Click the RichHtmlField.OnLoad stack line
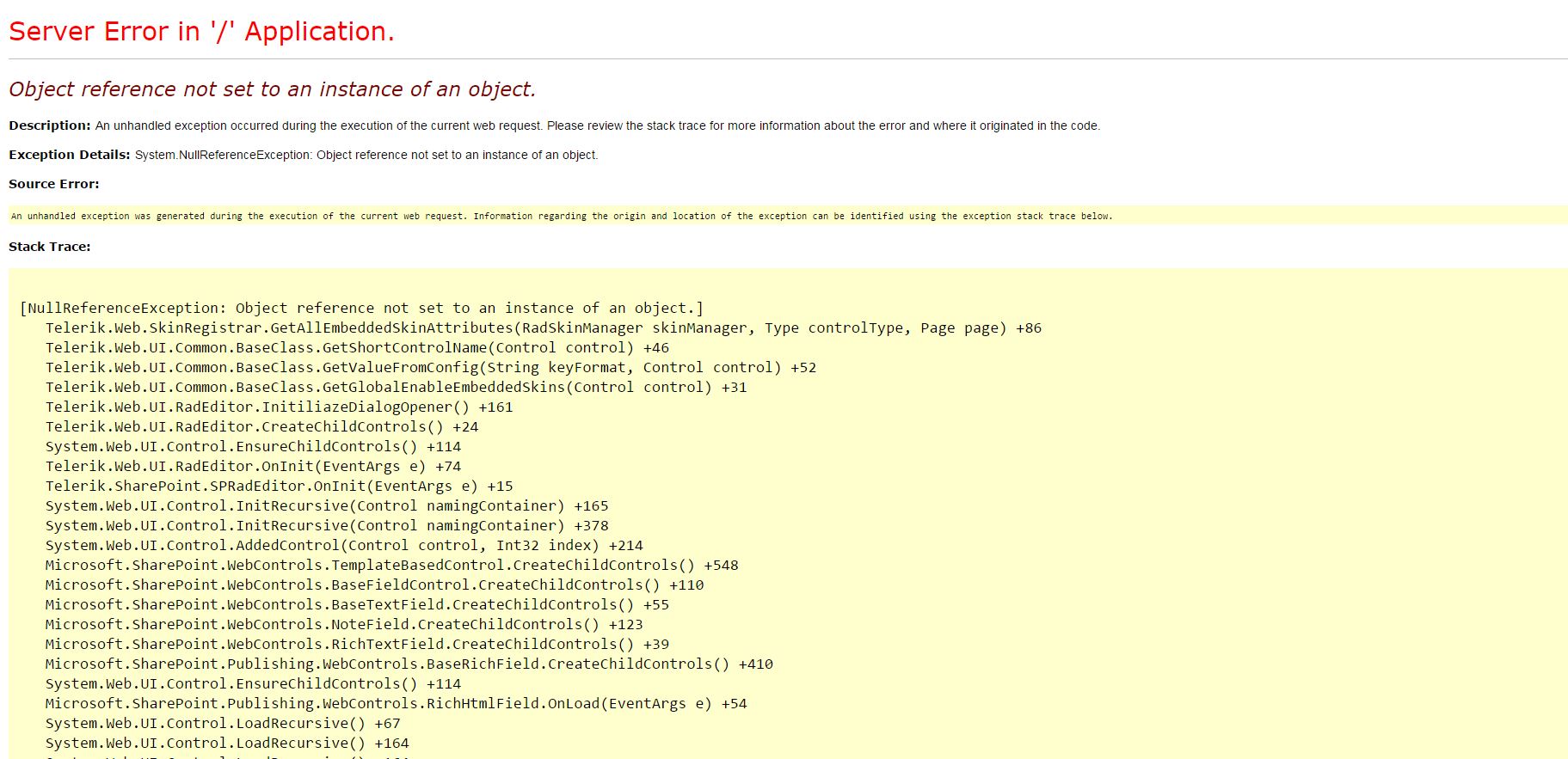The width and height of the screenshot is (1568, 759). click(396, 703)
